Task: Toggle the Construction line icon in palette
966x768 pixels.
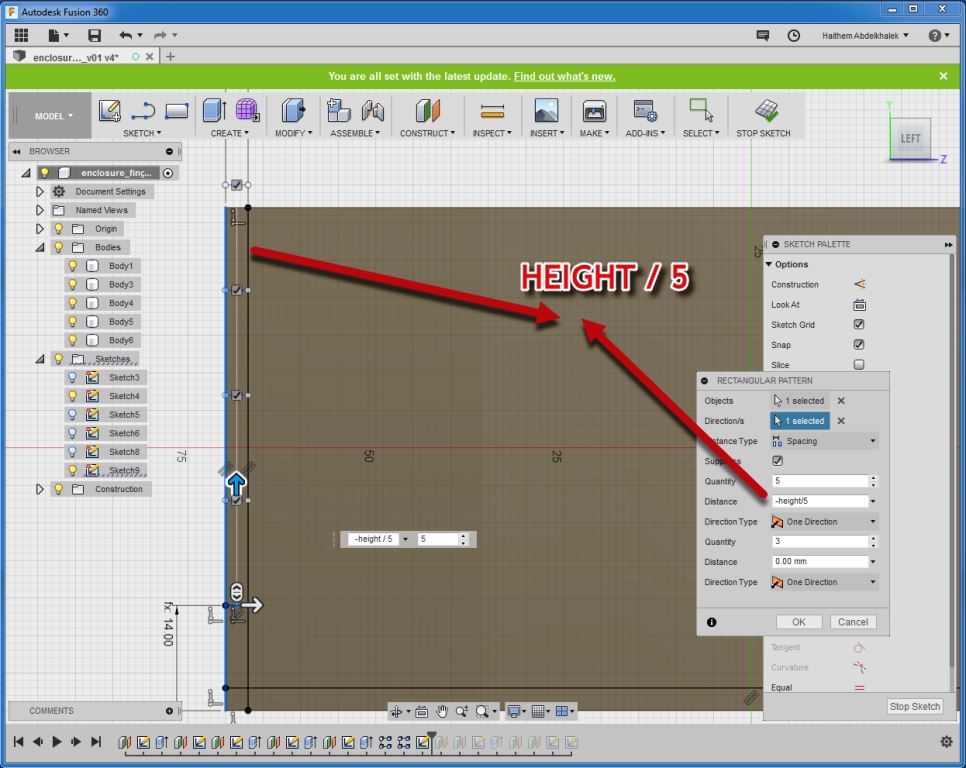Action: pos(859,284)
